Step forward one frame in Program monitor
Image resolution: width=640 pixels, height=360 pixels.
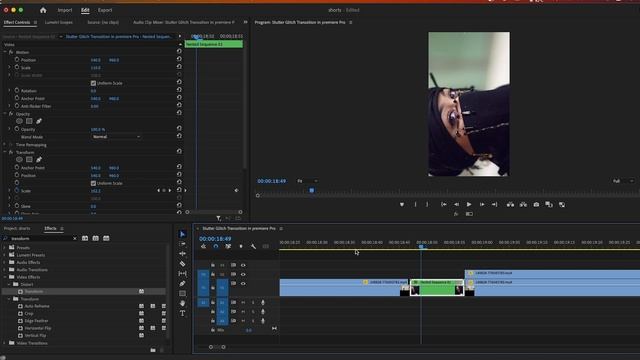(482, 204)
